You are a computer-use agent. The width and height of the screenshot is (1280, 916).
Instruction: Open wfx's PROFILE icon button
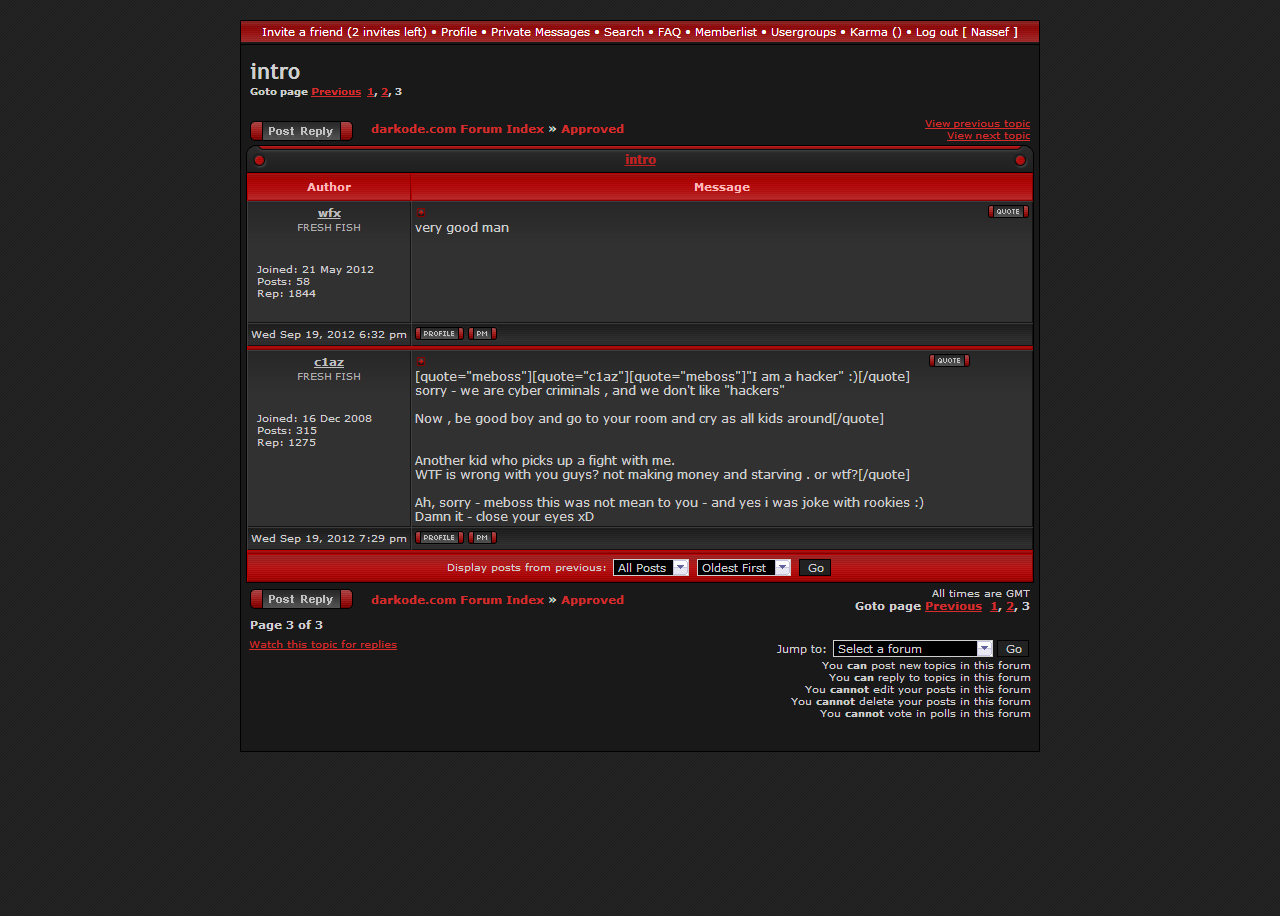coord(439,334)
